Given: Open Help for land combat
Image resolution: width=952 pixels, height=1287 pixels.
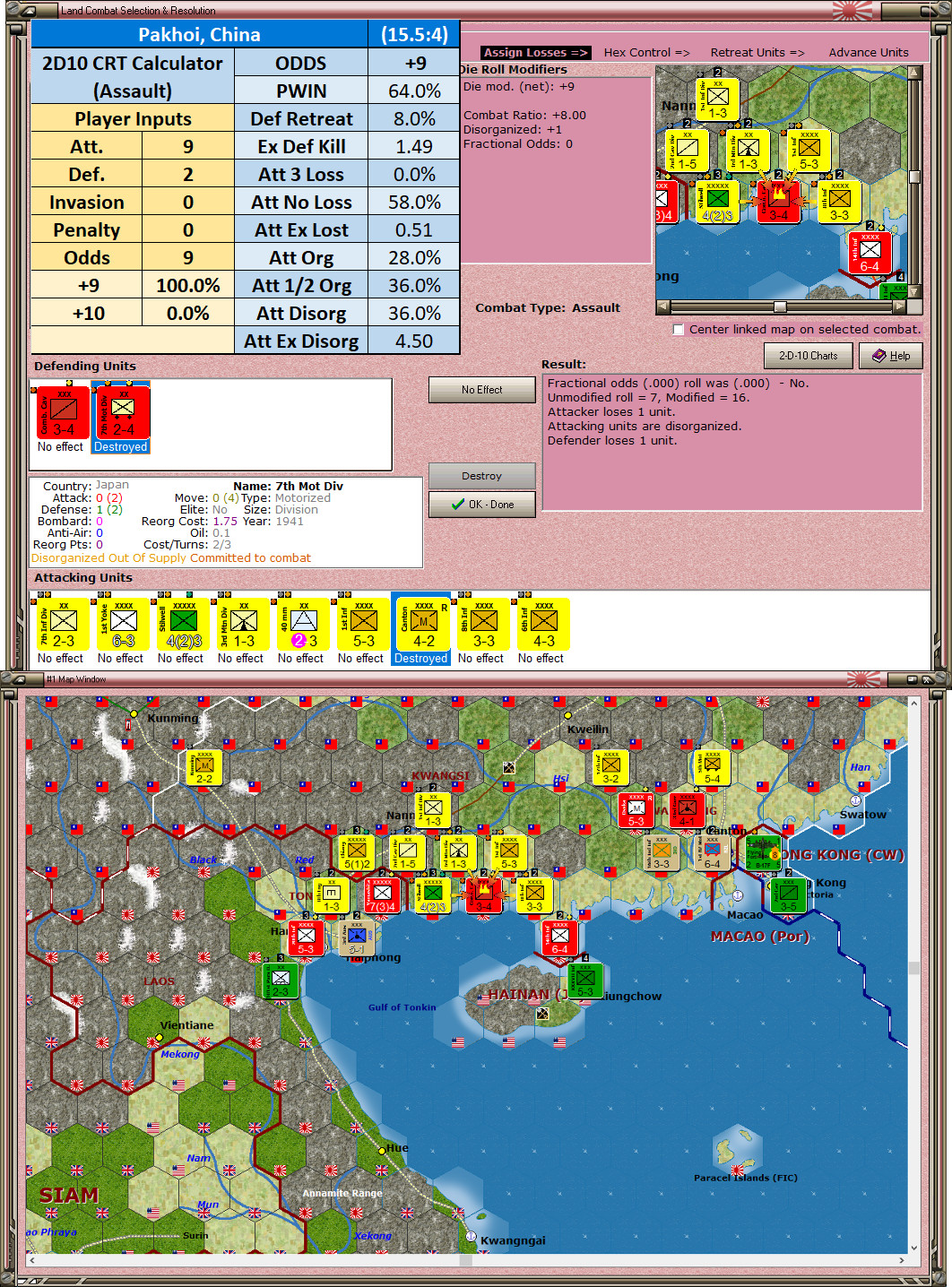Looking at the screenshot, I should (x=890, y=356).
